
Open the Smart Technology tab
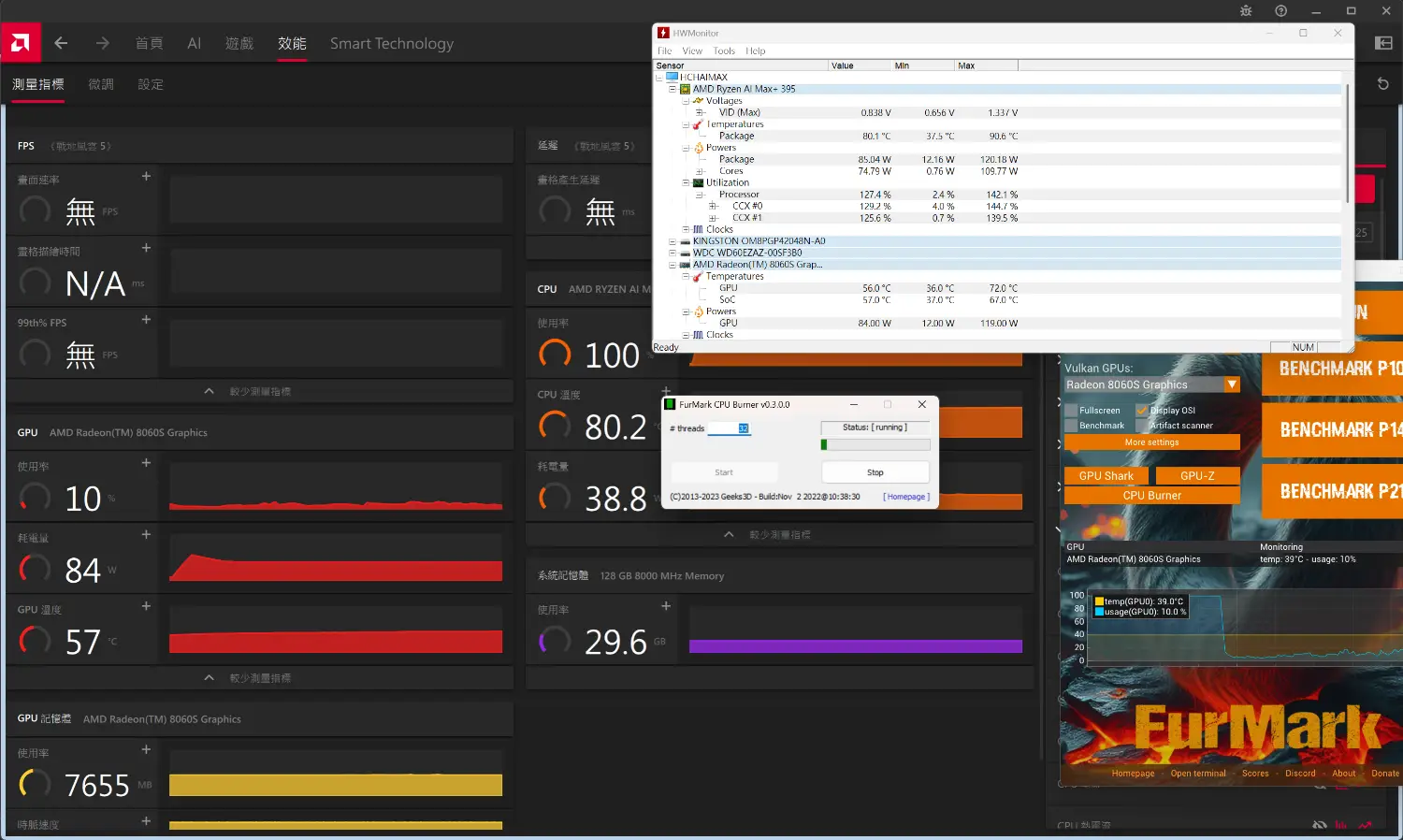tap(391, 43)
